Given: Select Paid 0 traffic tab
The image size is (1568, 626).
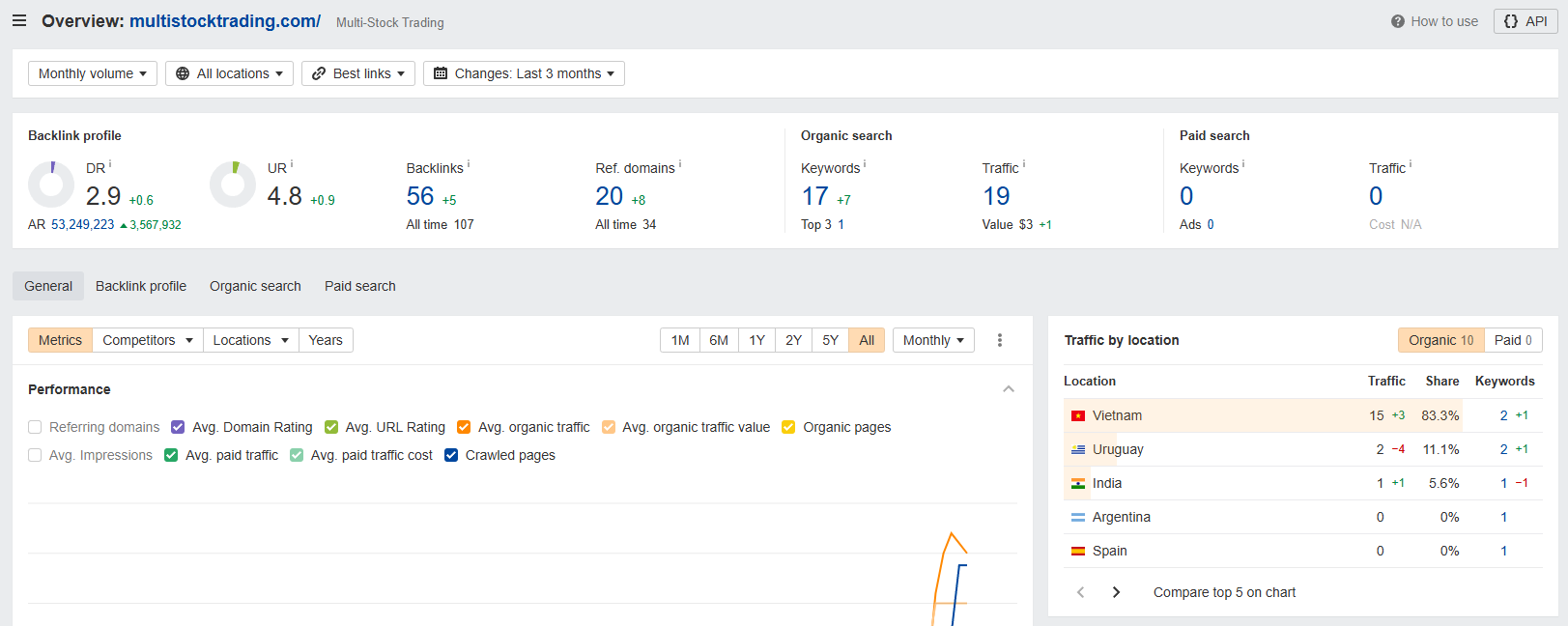Looking at the screenshot, I should coord(1513,340).
